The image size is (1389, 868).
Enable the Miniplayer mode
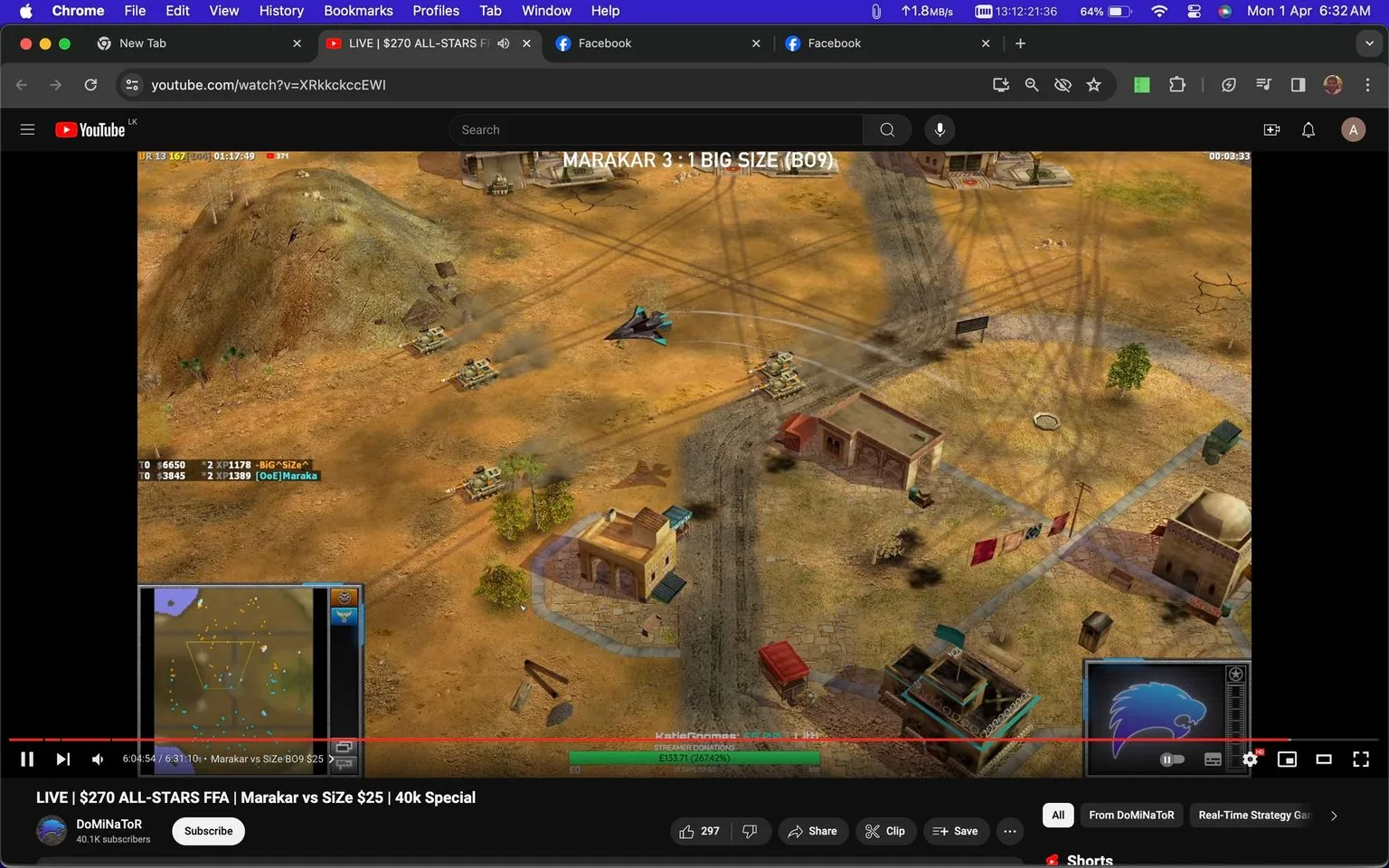click(1287, 759)
